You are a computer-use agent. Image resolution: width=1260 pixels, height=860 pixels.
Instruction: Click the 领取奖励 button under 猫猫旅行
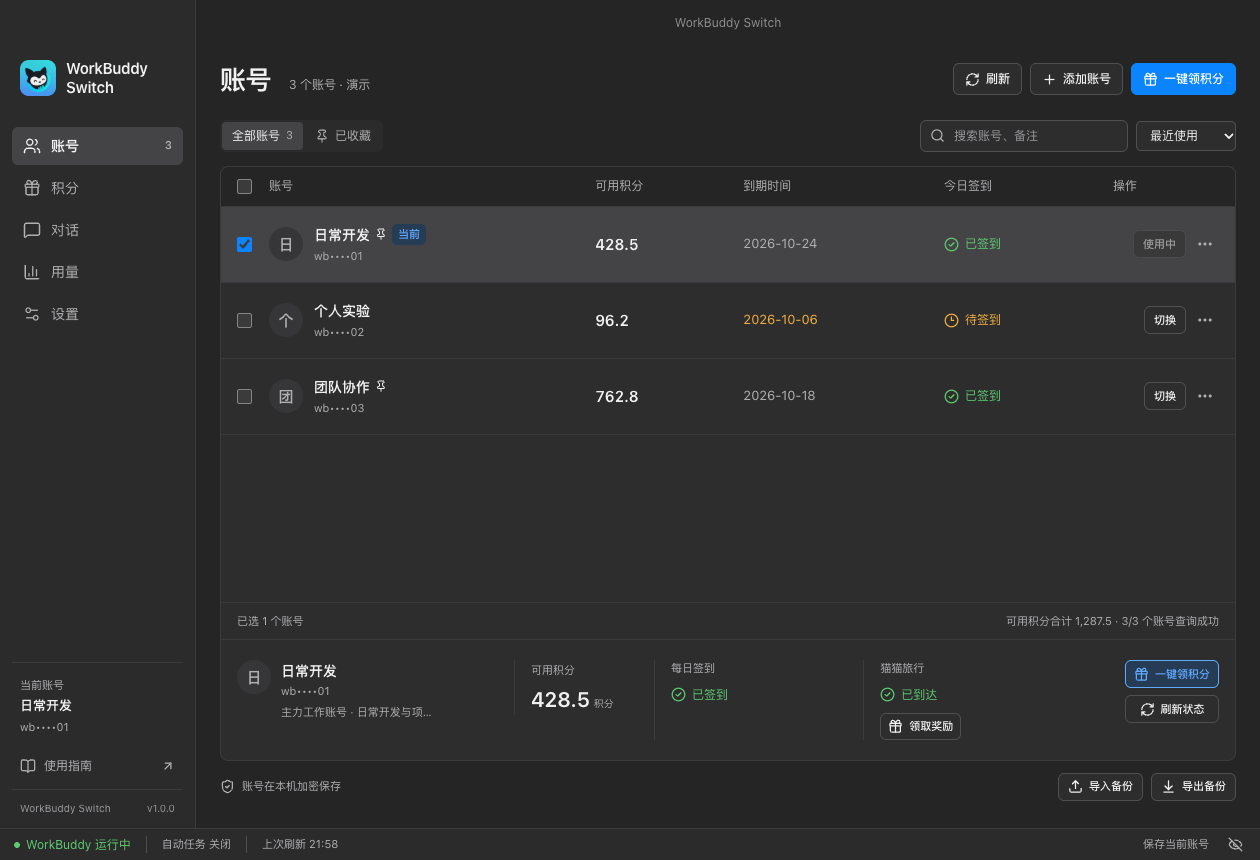920,726
